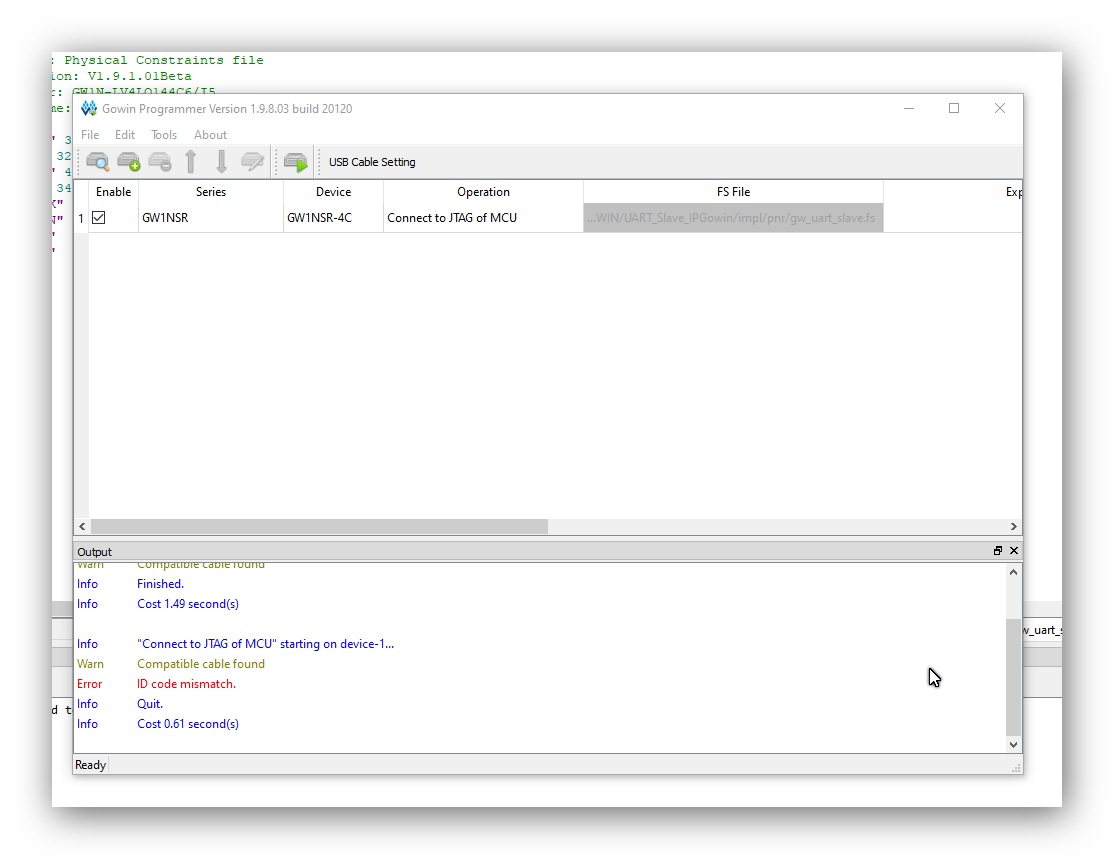Click the Output panel title label

pos(94,552)
